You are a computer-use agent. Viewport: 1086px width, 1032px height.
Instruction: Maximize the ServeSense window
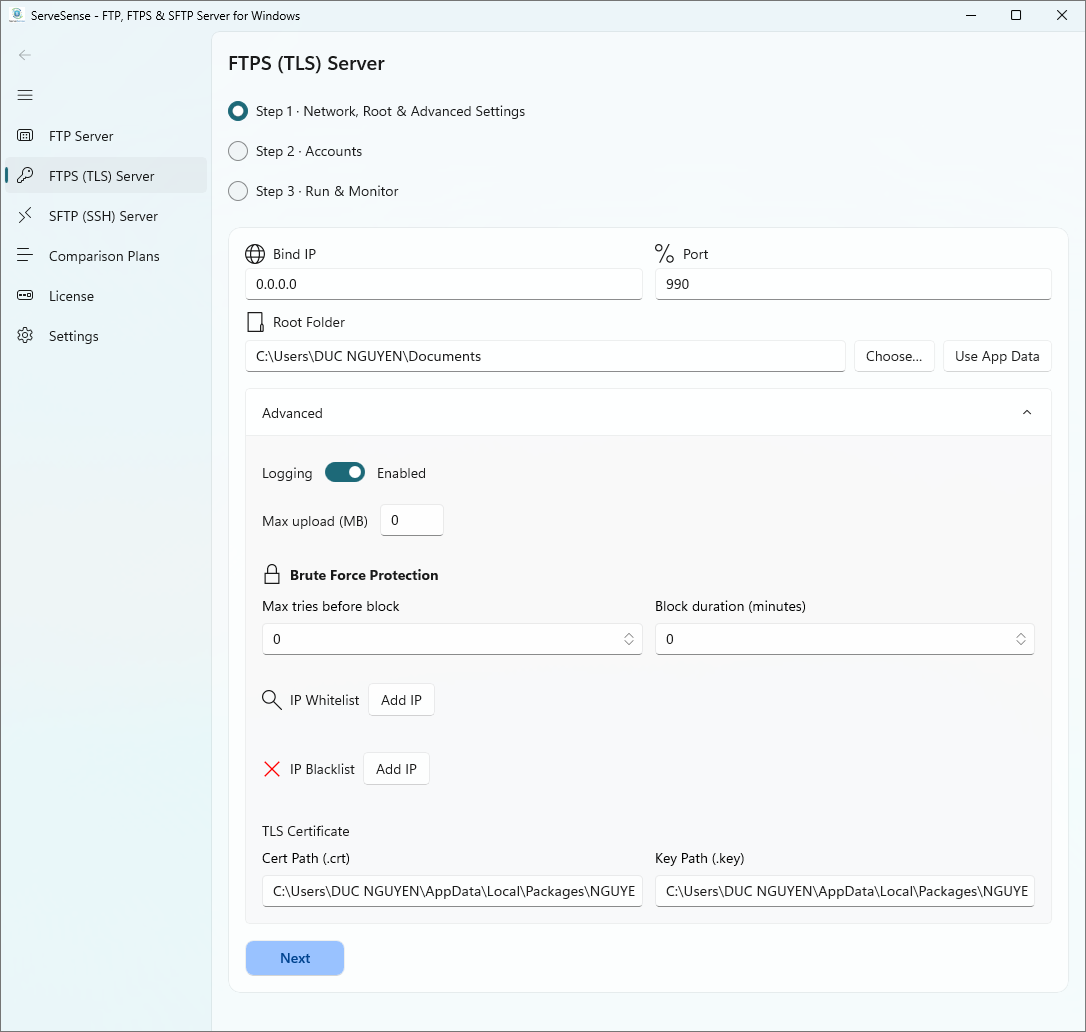[1015, 15]
